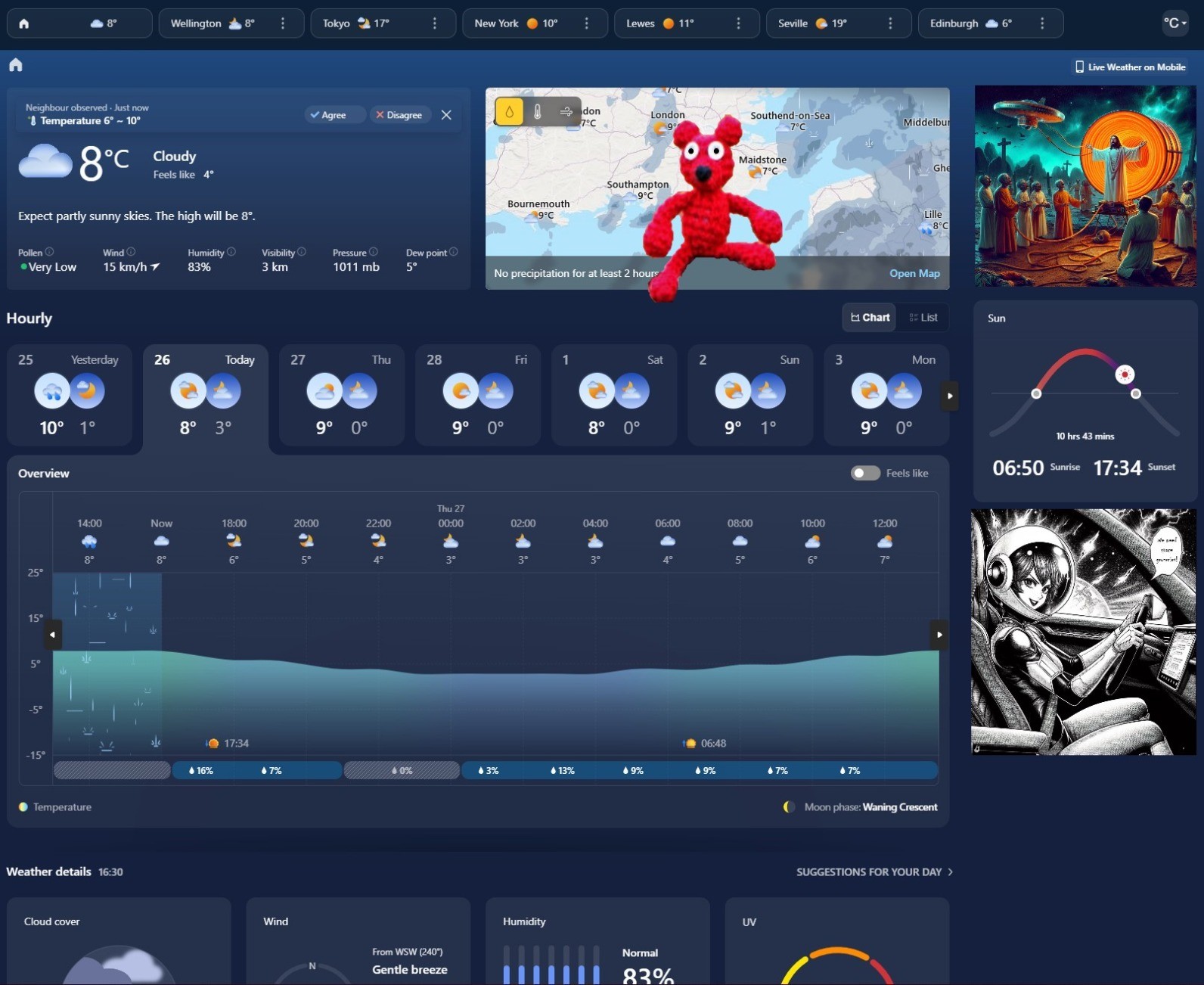
Task: Open Live Weather on Mobile link
Action: (1131, 67)
